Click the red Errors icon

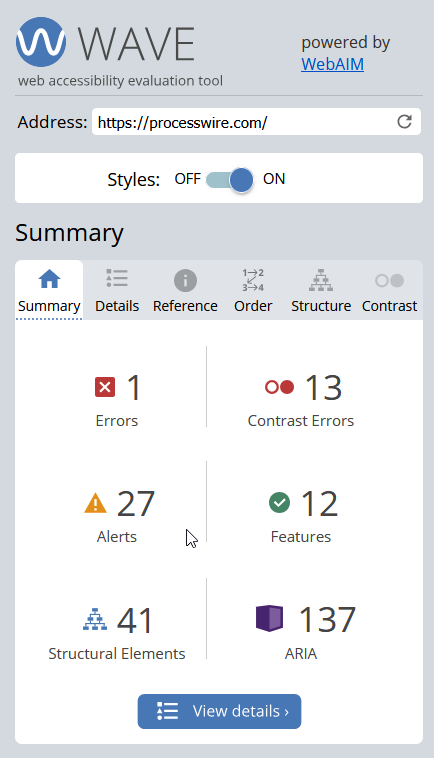click(x=105, y=387)
